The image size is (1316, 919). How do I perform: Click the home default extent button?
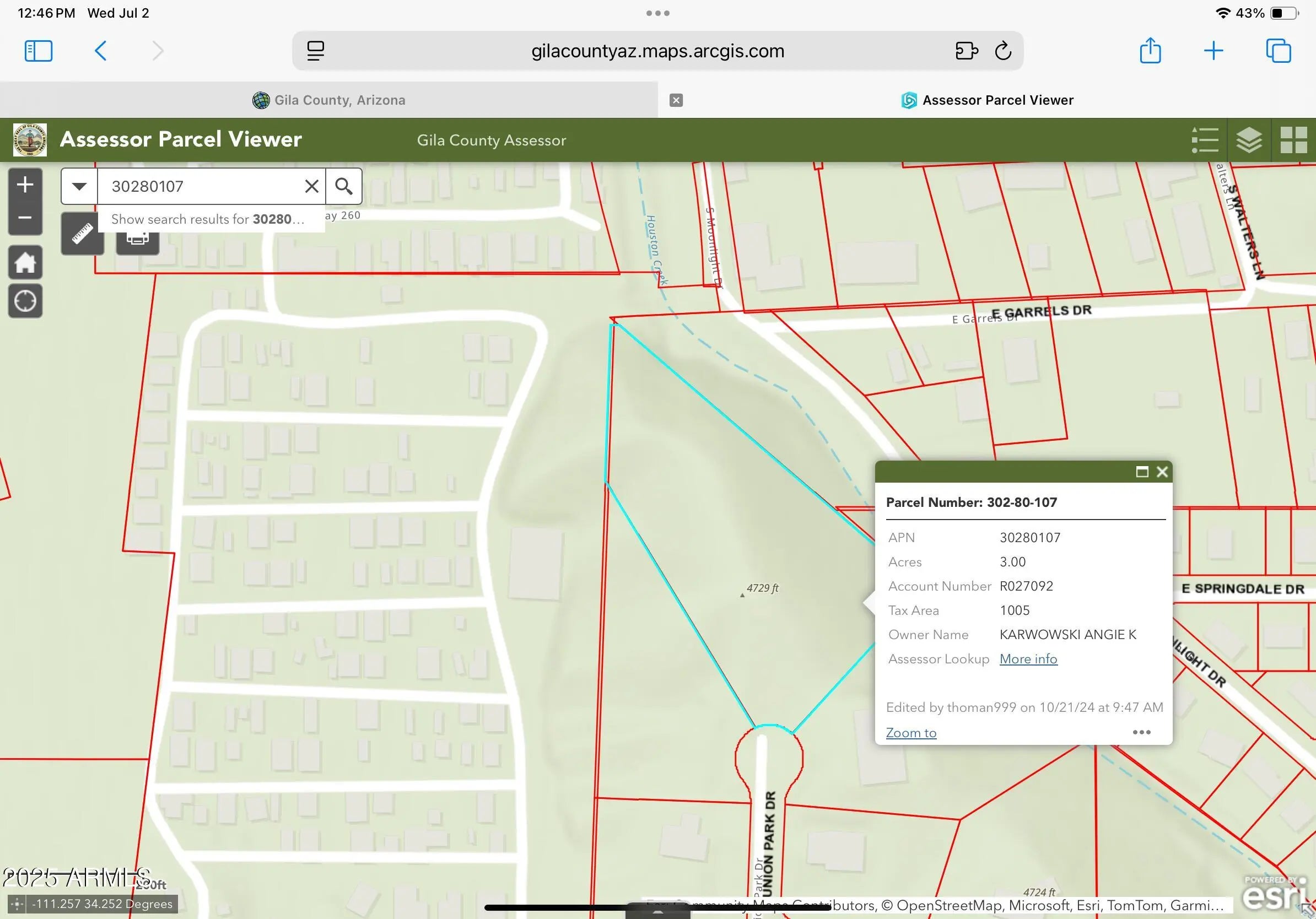pyautogui.click(x=25, y=263)
